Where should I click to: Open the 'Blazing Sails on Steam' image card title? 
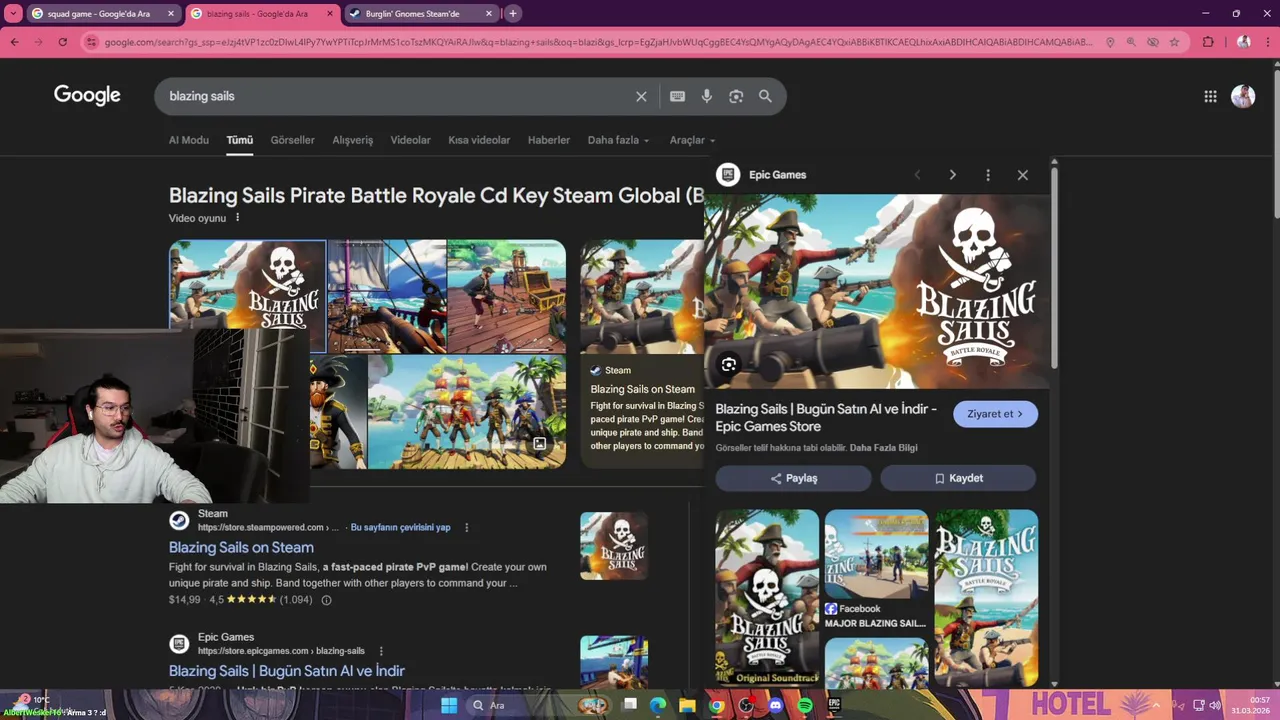tap(642, 389)
